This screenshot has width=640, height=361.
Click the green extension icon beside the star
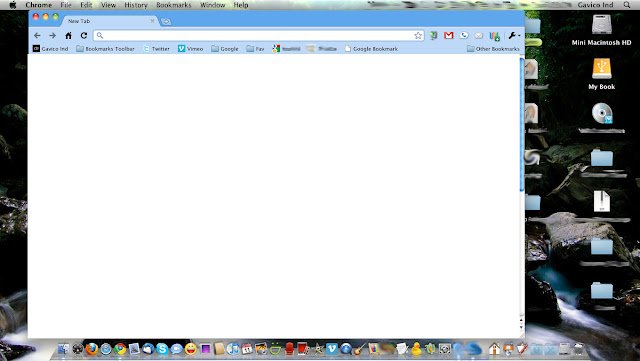(433, 36)
